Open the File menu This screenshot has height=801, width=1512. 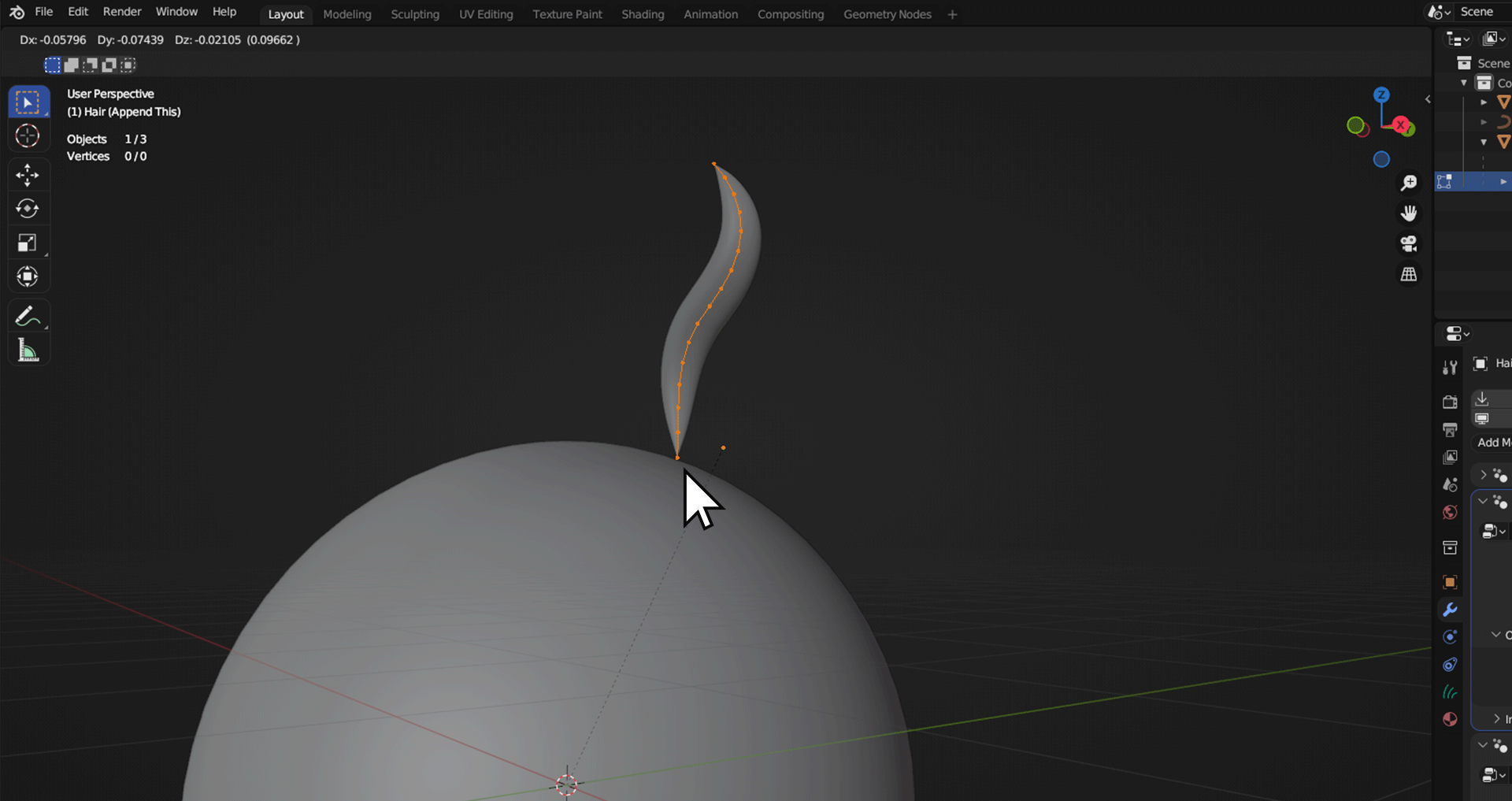point(44,12)
